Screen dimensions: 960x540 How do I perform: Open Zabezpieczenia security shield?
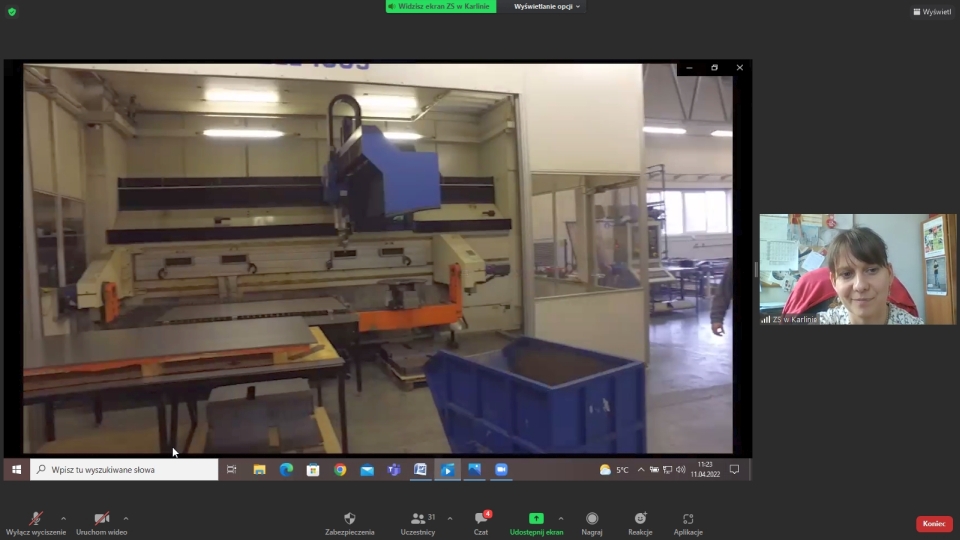350,523
